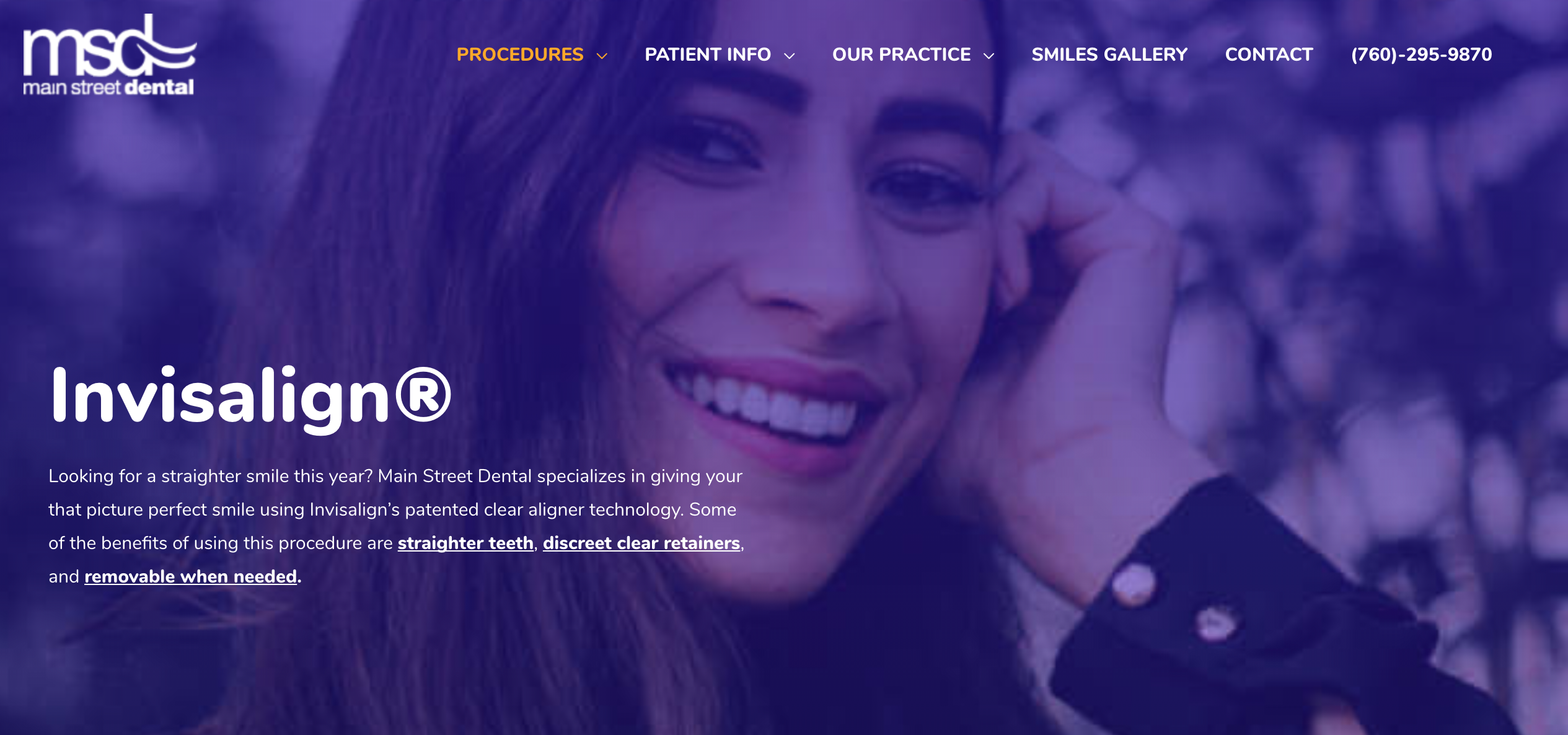Image resolution: width=1568 pixels, height=735 pixels.
Task: Click the letters msd in the logo
Action: point(89,46)
